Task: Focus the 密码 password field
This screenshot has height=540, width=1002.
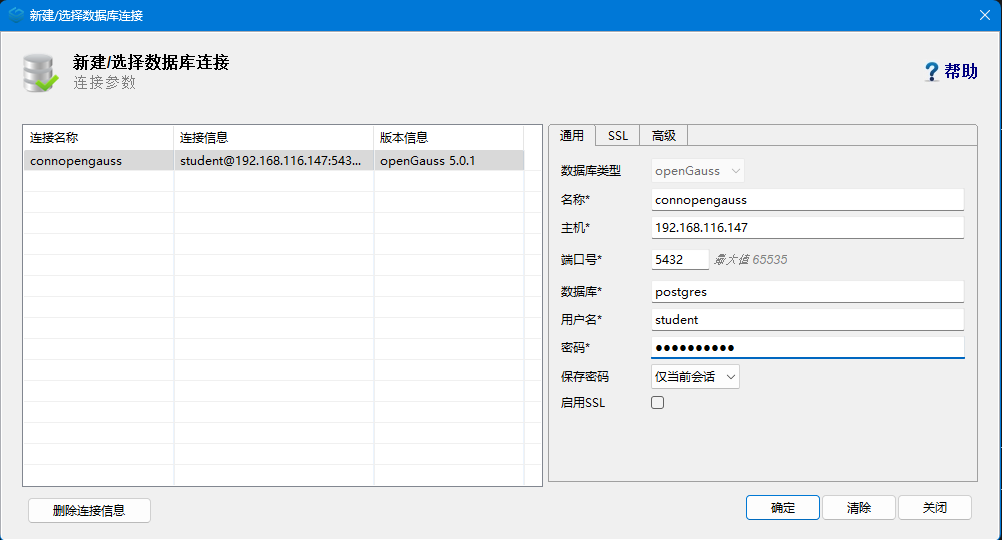Action: click(x=808, y=348)
